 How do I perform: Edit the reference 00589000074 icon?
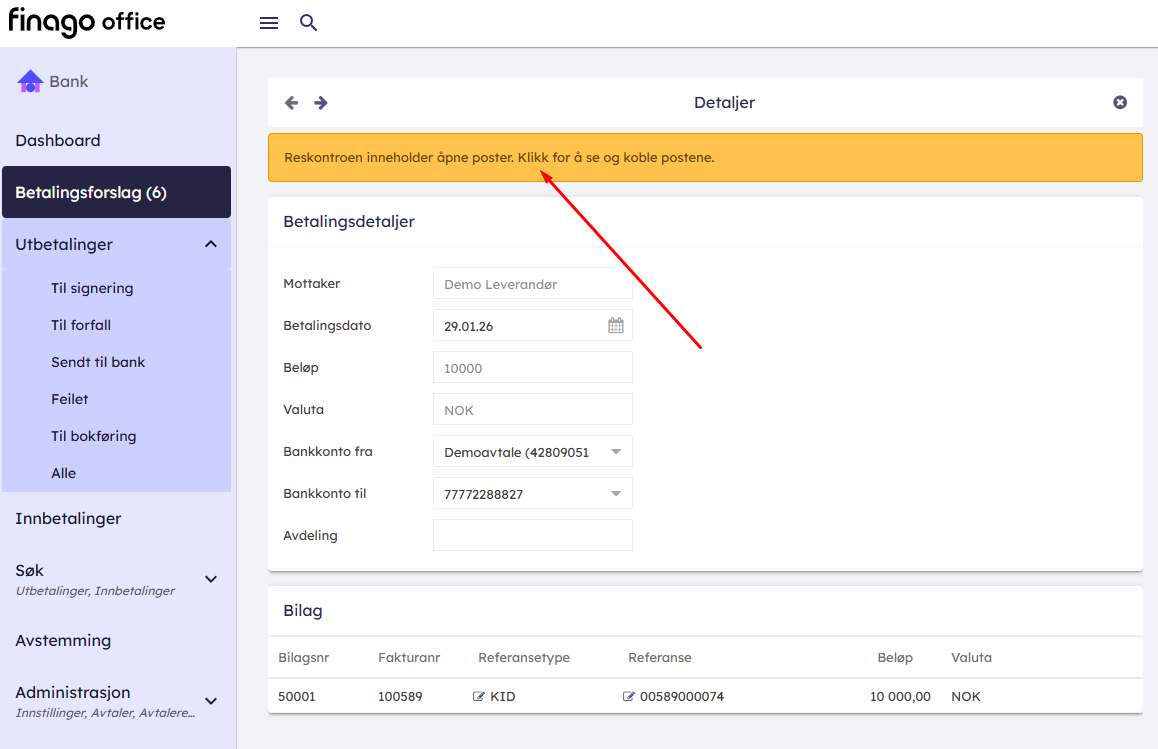(x=629, y=696)
